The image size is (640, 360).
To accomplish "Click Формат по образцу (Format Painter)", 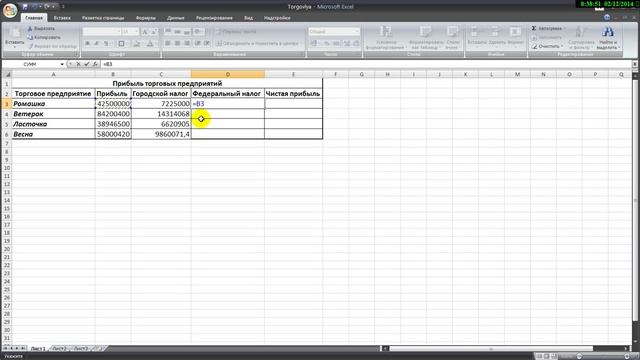I will 52,46.
